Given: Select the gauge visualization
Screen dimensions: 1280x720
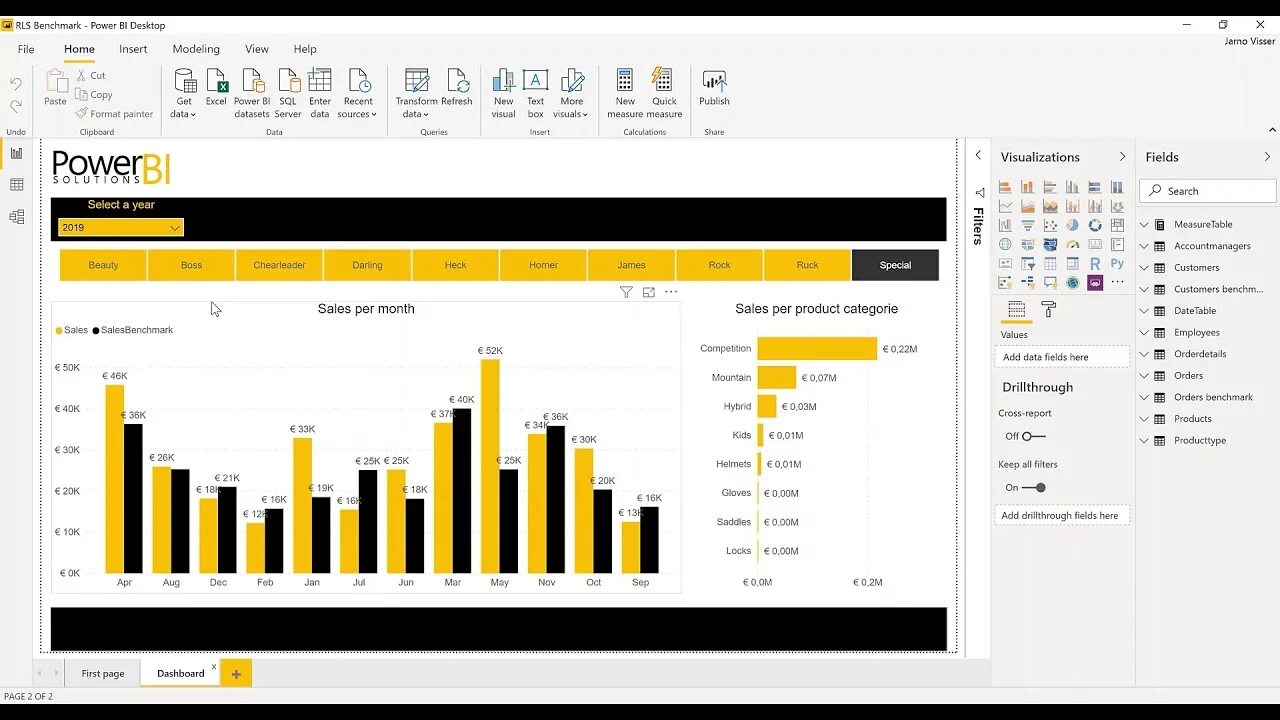Looking at the screenshot, I should pos(1072,244).
